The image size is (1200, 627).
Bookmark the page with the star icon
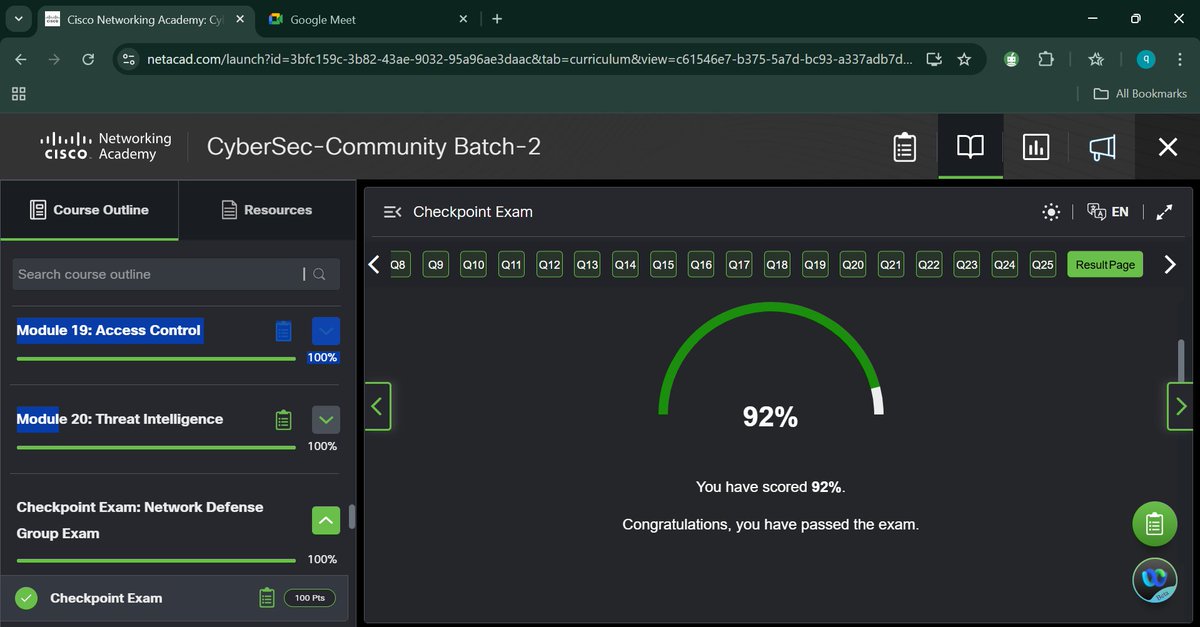964,59
